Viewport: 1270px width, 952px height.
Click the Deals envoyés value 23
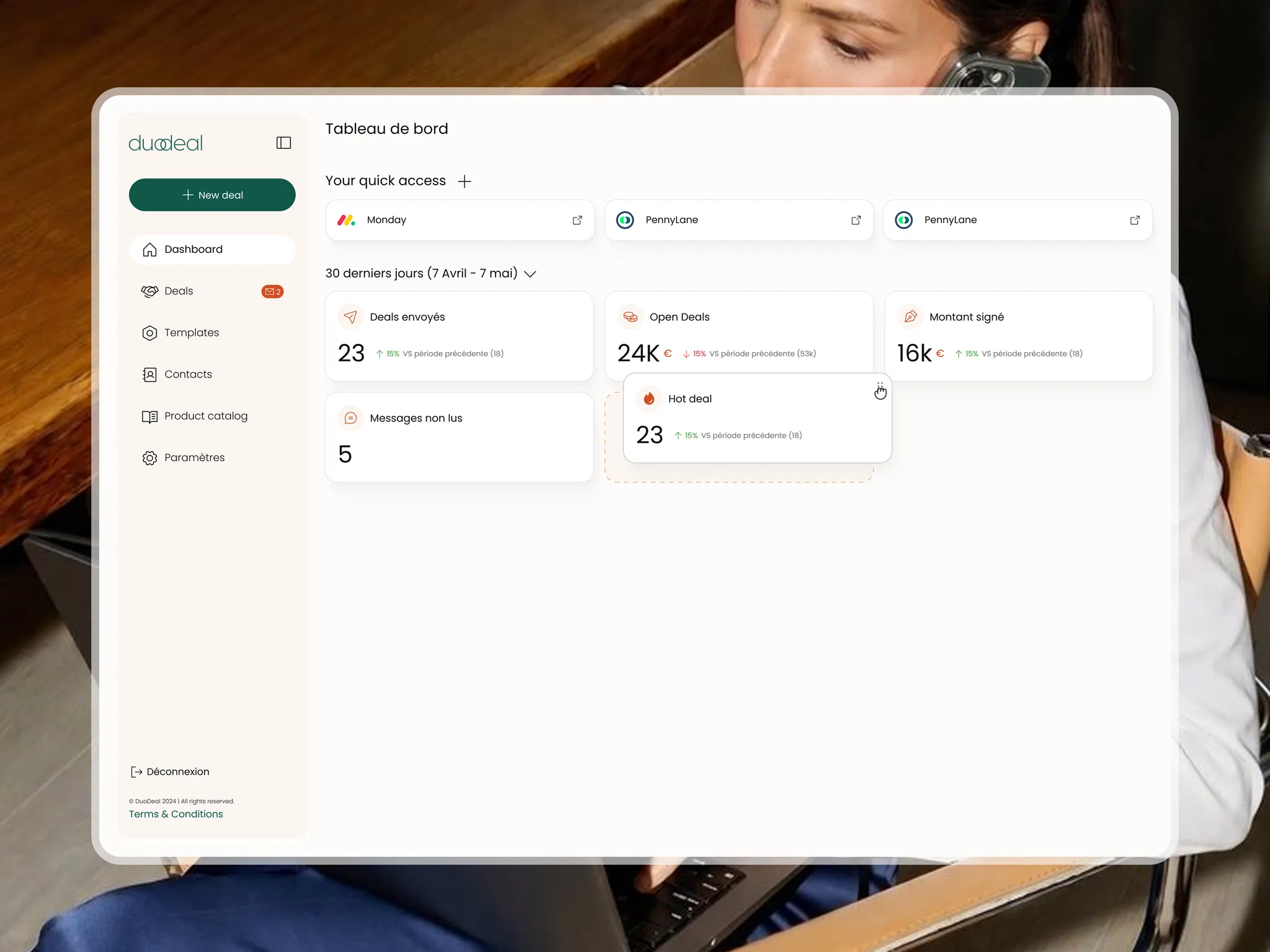[x=351, y=353]
